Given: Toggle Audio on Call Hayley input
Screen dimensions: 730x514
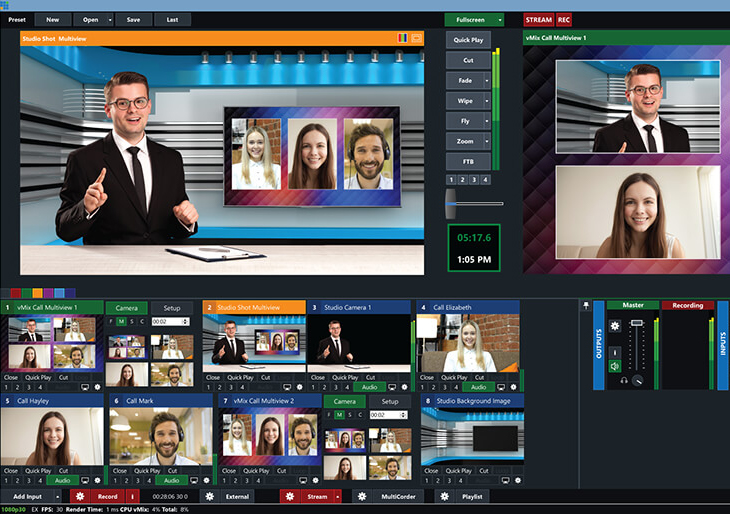Looking at the screenshot, I should 62,480.
